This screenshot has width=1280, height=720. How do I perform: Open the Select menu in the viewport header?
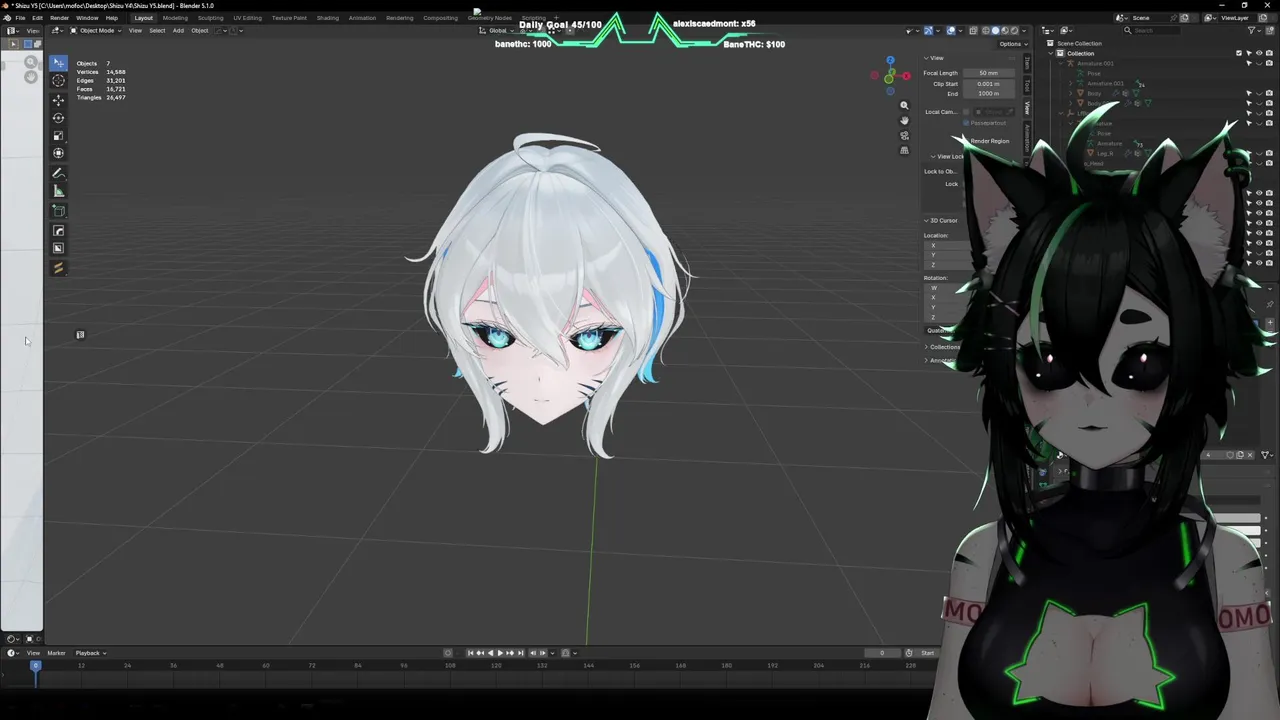pyautogui.click(x=157, y=30)
